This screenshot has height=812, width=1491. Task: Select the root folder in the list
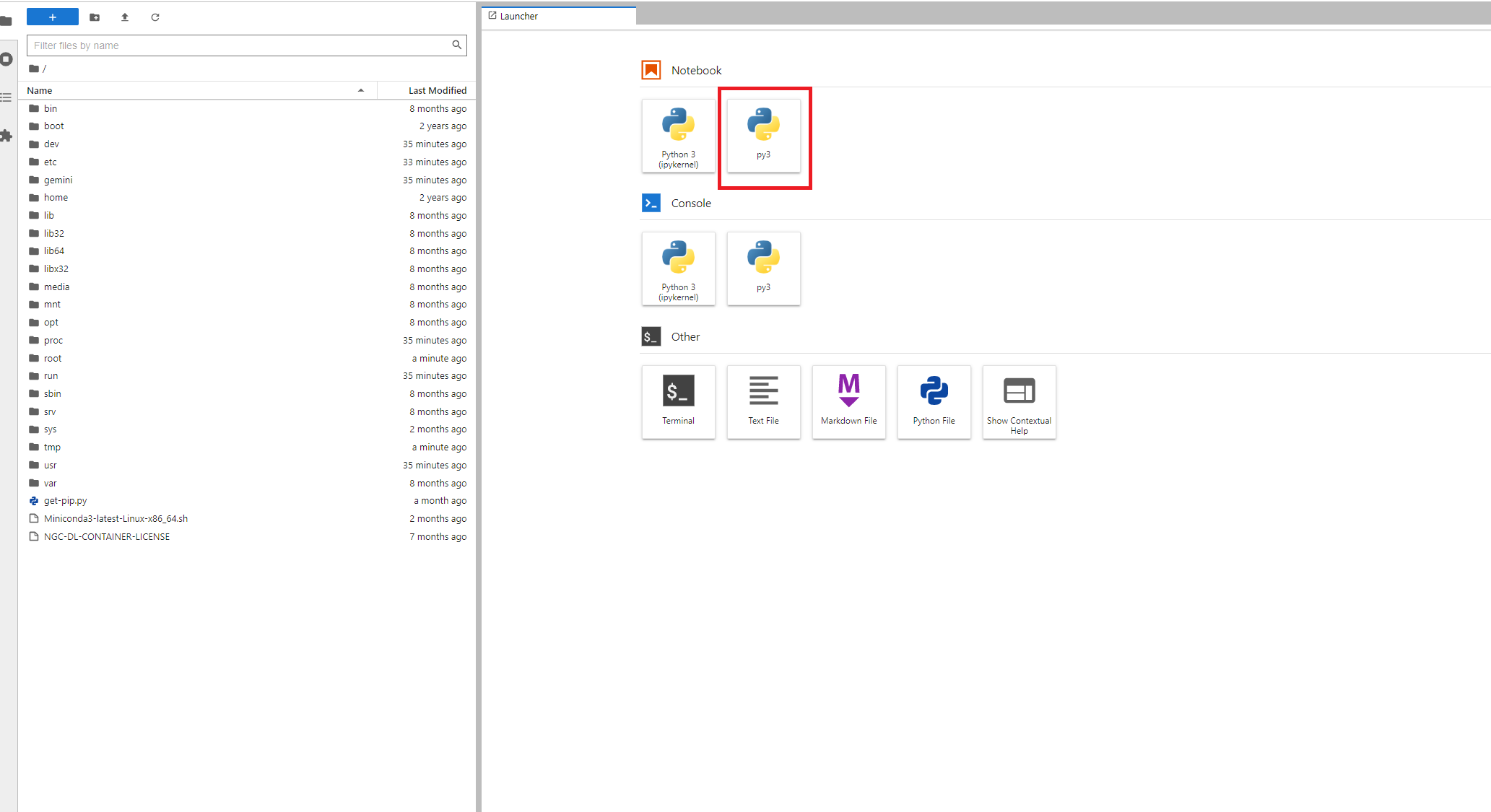pyautogui.click(x=247, y=358)
